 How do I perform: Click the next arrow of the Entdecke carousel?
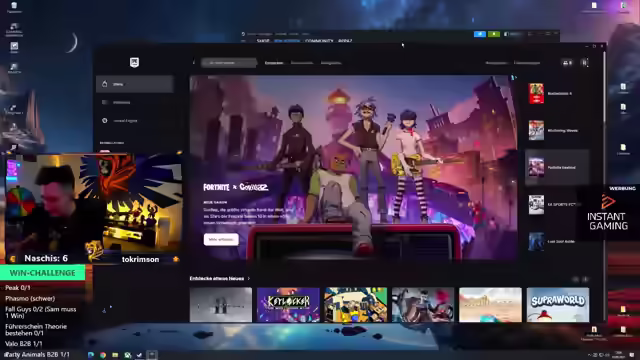(585, 279)
